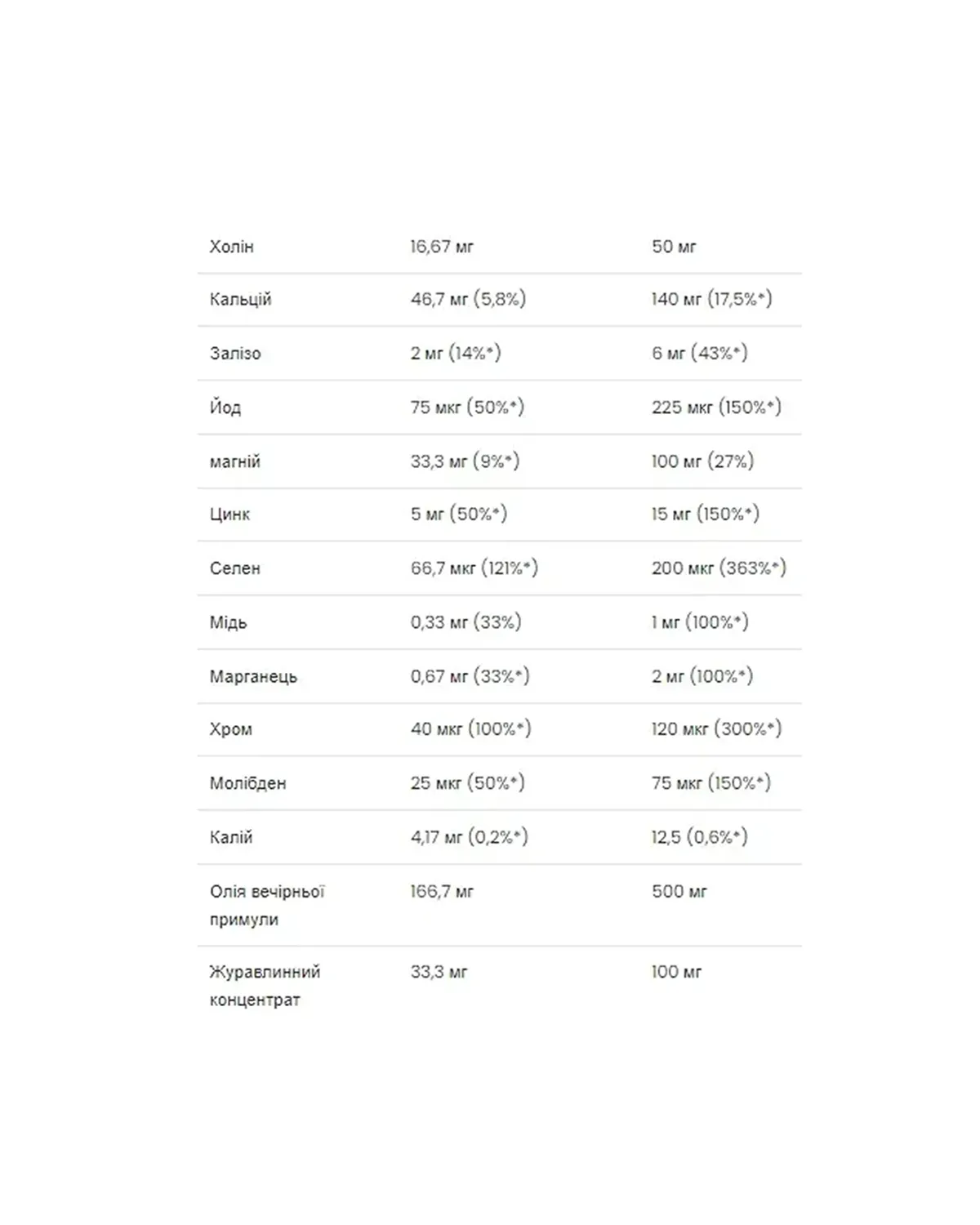
Task: Click the Селен nutrient name
Action: tap(235, 568)
